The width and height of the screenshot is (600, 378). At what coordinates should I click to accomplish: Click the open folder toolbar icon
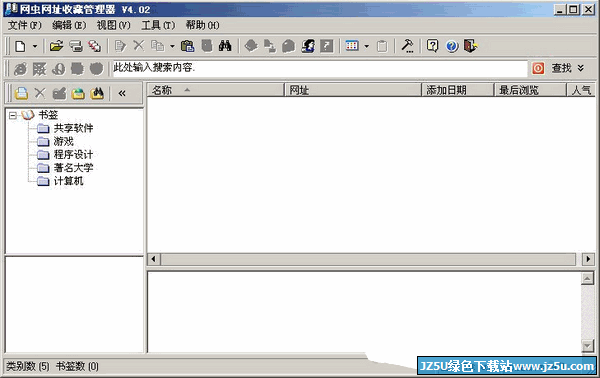click(57, 46)
